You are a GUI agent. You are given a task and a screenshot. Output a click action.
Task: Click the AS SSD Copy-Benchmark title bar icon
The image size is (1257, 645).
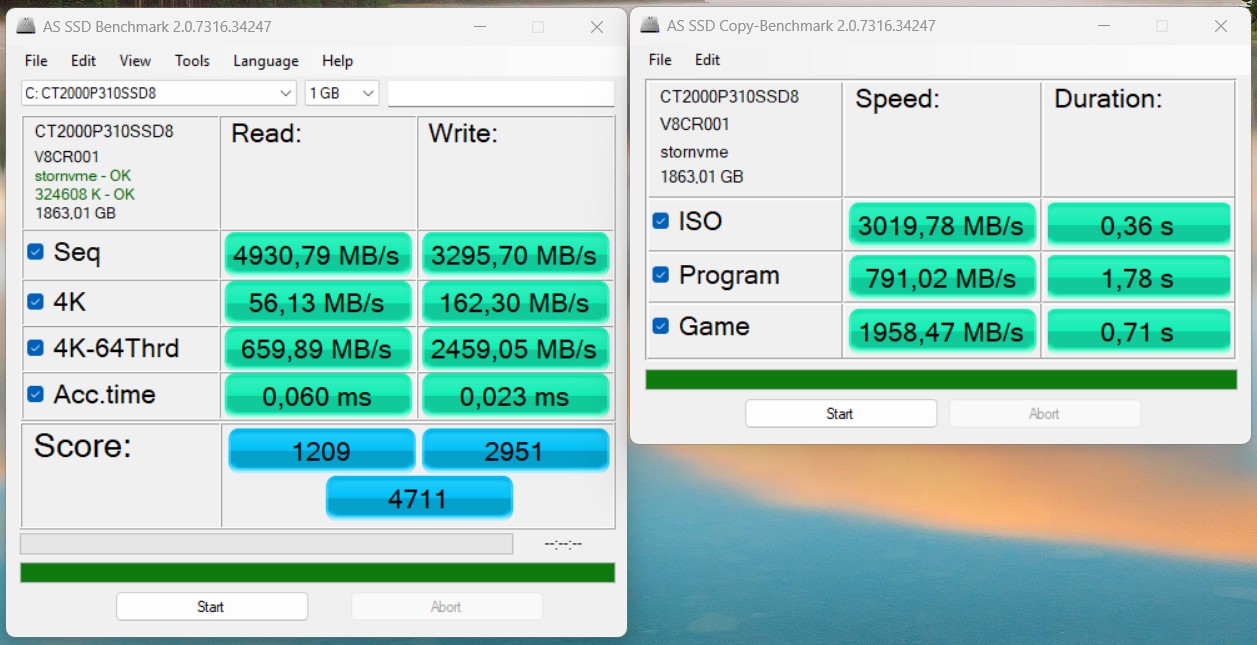tap(650, 25)
